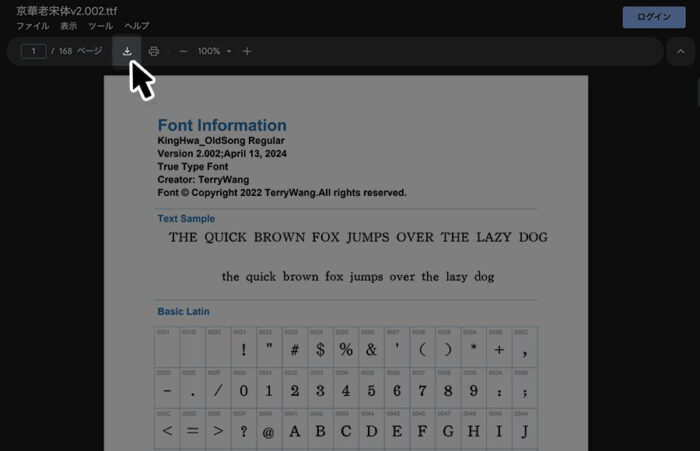Click the page number input field
The height and width of the screenshot is (451, 700).
(34, 51)
